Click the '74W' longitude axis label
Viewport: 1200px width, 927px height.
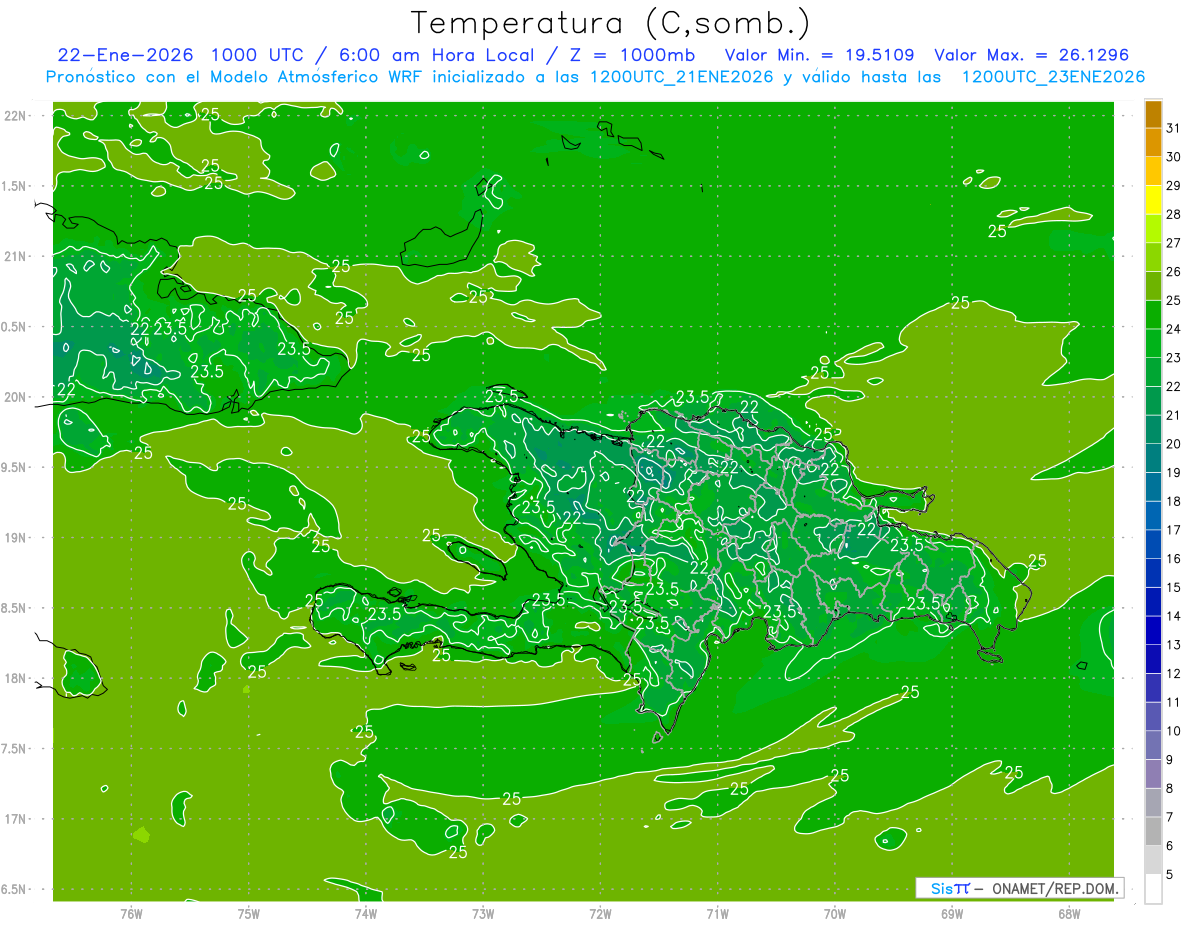[x=366, y=913]
